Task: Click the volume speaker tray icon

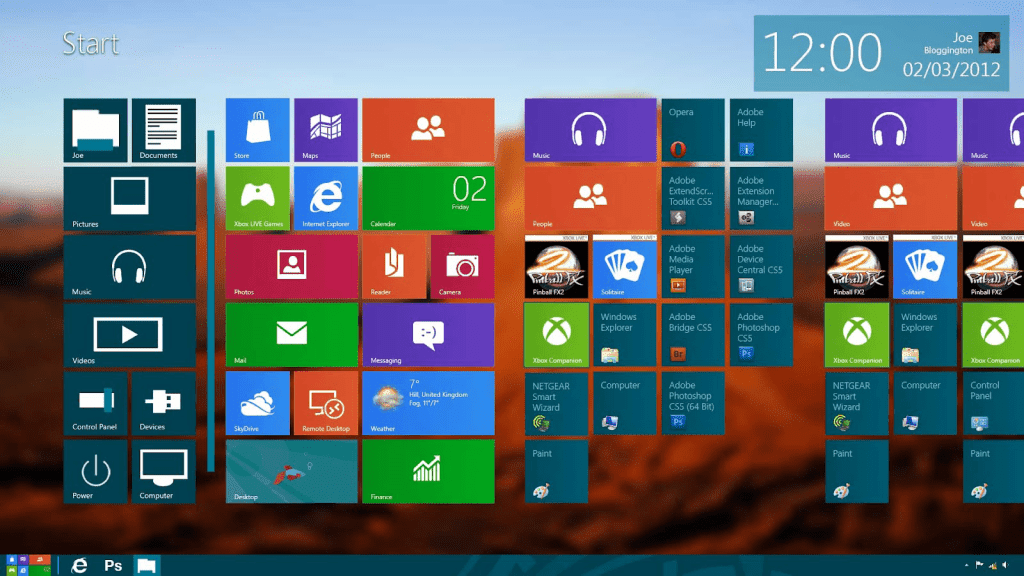Action: pos(1005,566)
